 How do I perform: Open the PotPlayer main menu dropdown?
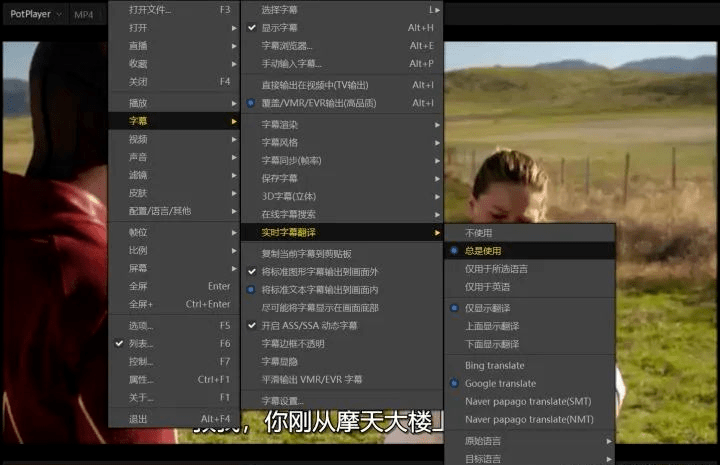pyautogui.click(x=36, y=14)
